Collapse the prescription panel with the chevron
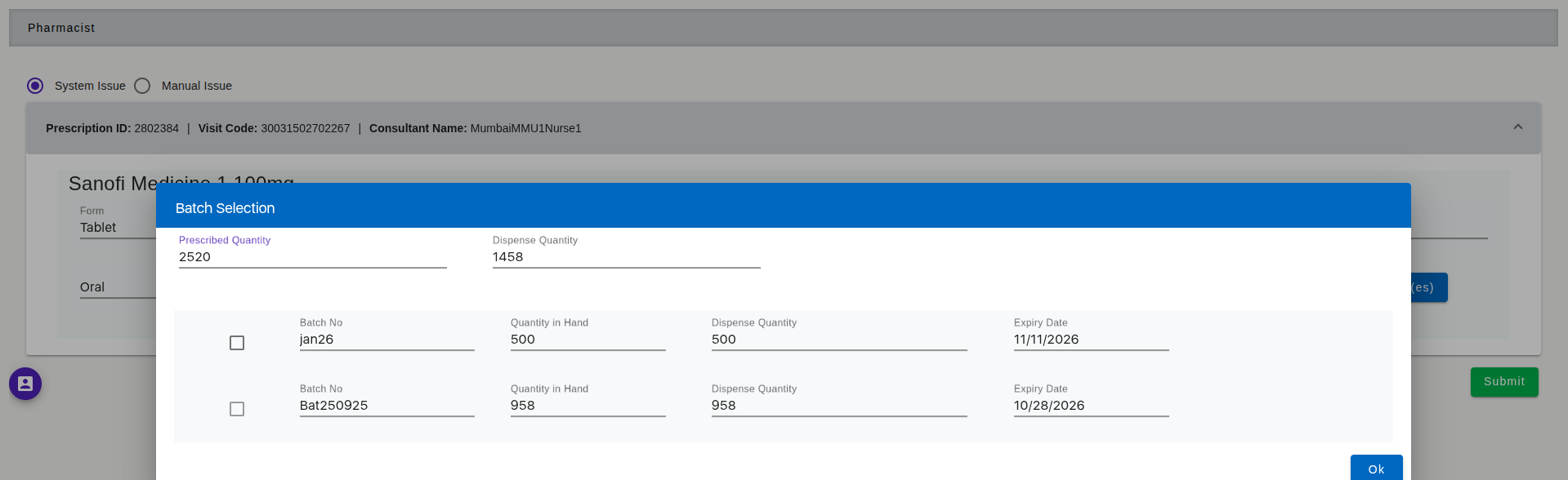This screenshot has width=1568, height=480. [1517, 127]
